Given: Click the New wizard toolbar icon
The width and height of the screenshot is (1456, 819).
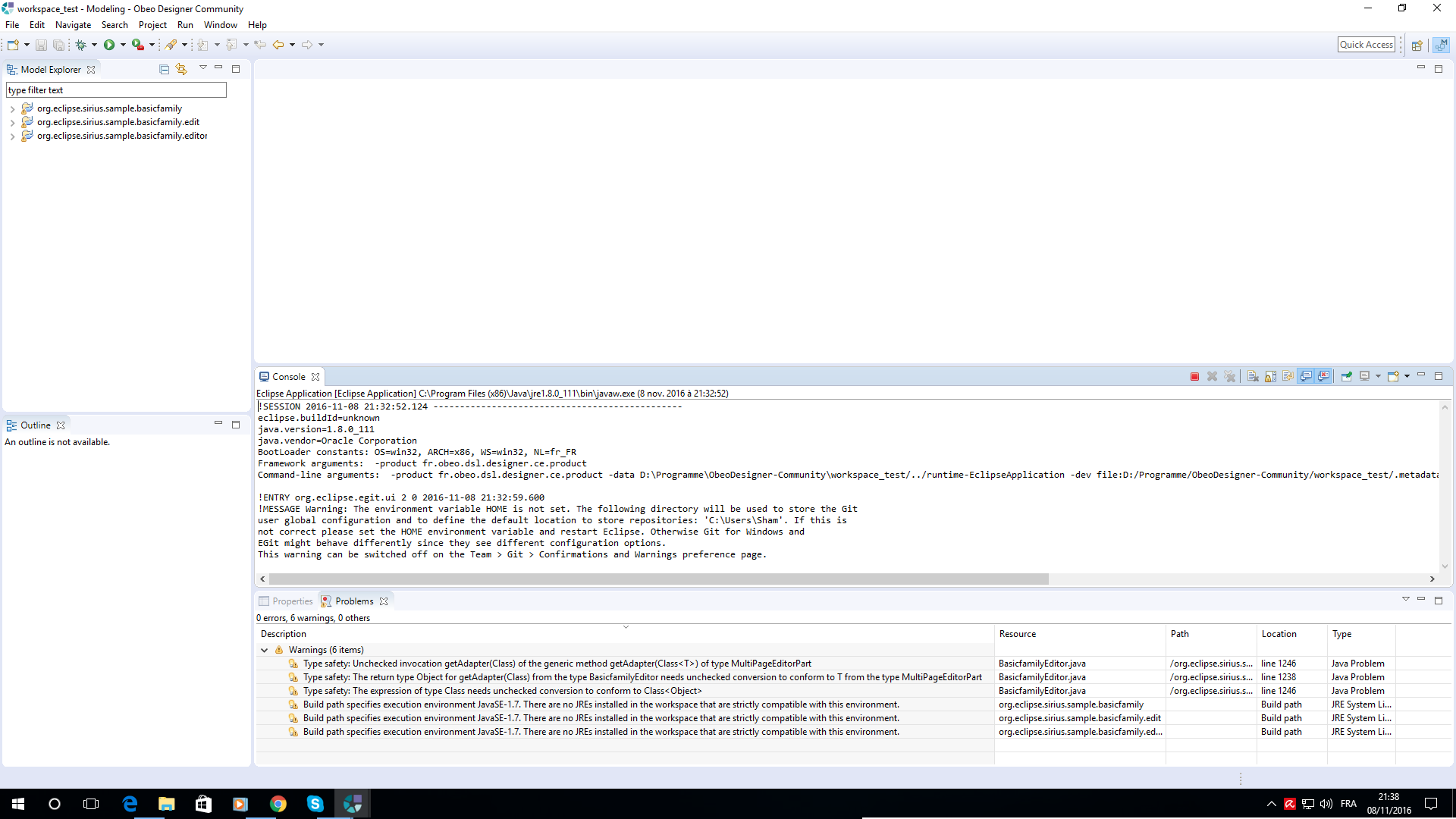Looking at the screenshot, I should coord(13,45).
